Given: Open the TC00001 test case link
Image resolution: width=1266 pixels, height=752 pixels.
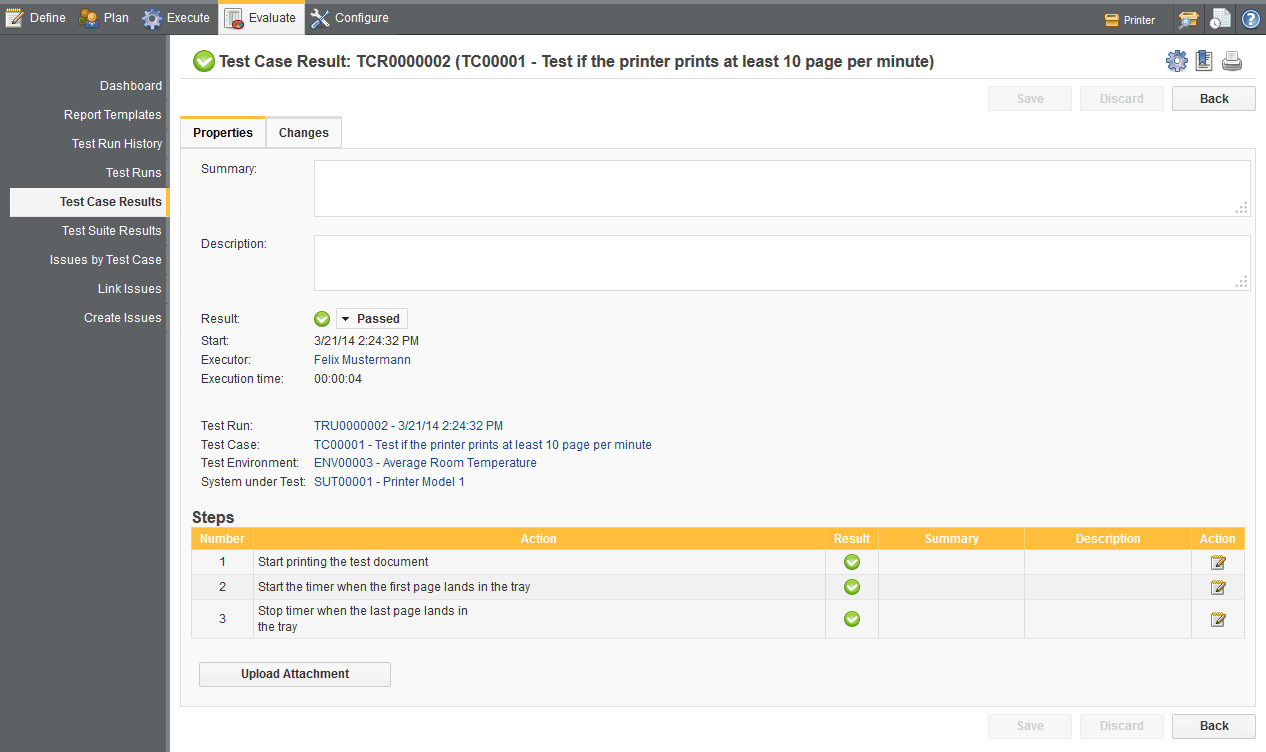Looking at the screenshot, I should [x=483, y=445].
